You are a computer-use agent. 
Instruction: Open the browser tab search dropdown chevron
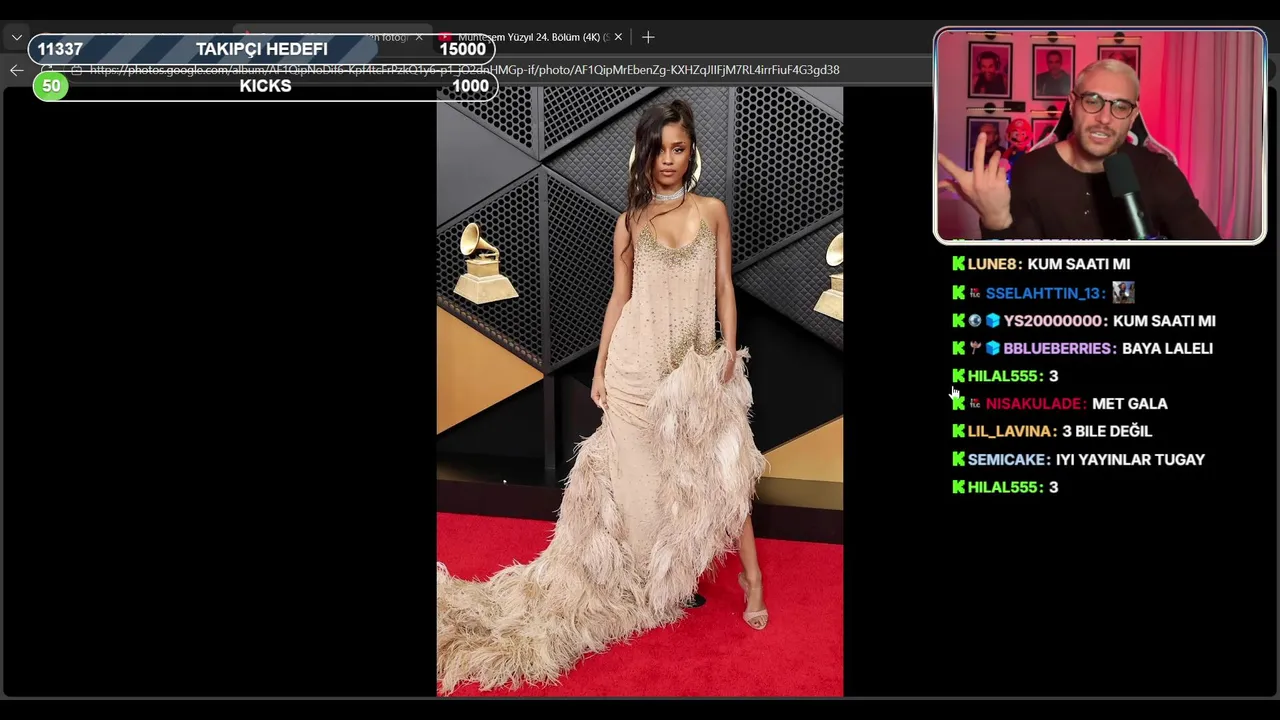(17, 37)
